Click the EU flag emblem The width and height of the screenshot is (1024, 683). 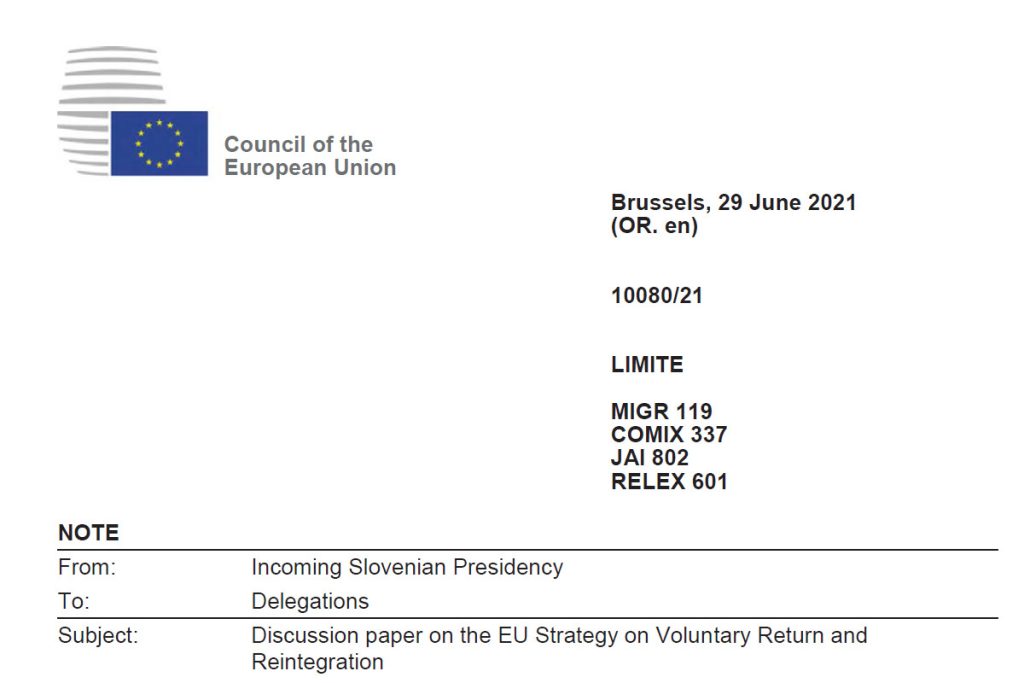[x=159, y=143]
